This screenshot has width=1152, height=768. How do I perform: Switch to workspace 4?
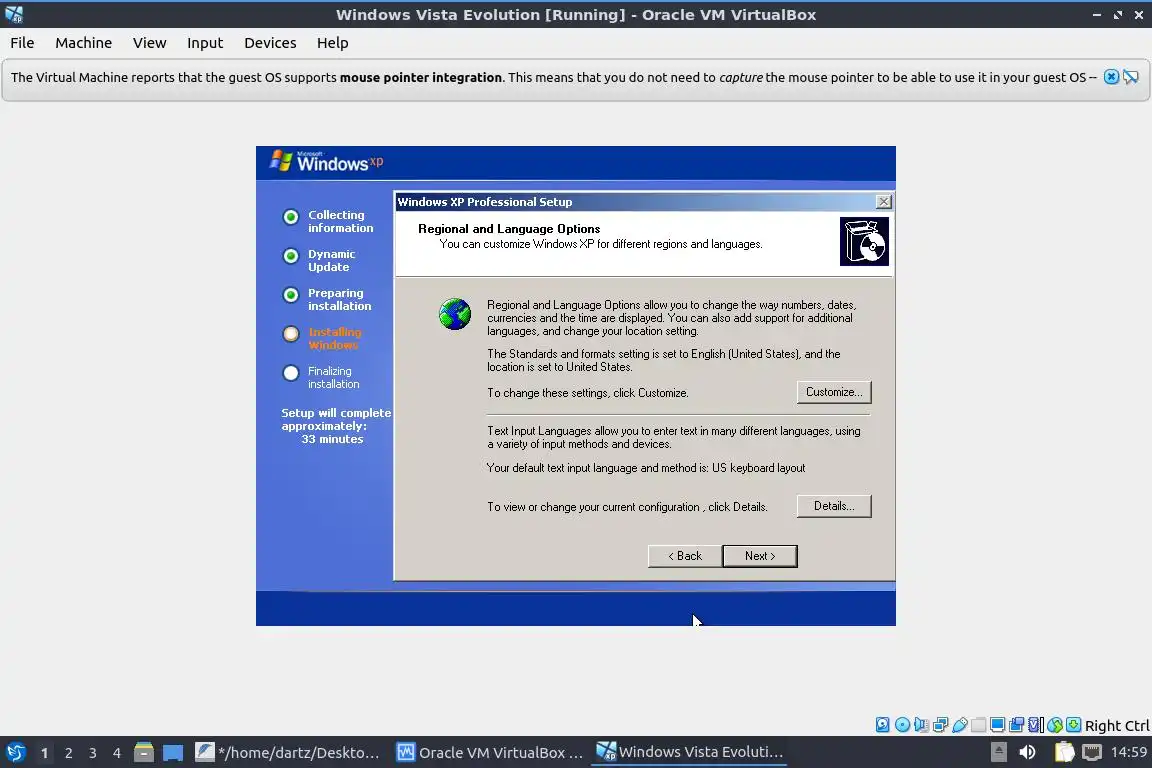pyautogui.click(x=117, y=753)
